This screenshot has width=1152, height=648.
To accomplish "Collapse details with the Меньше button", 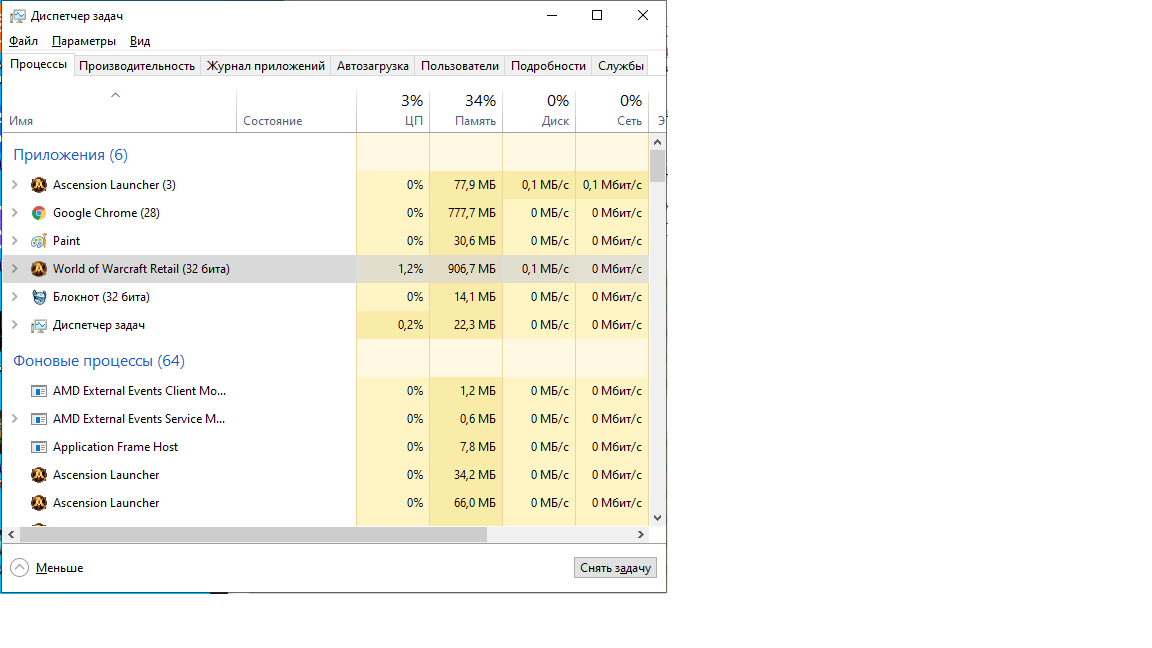I will pos(47,568).
